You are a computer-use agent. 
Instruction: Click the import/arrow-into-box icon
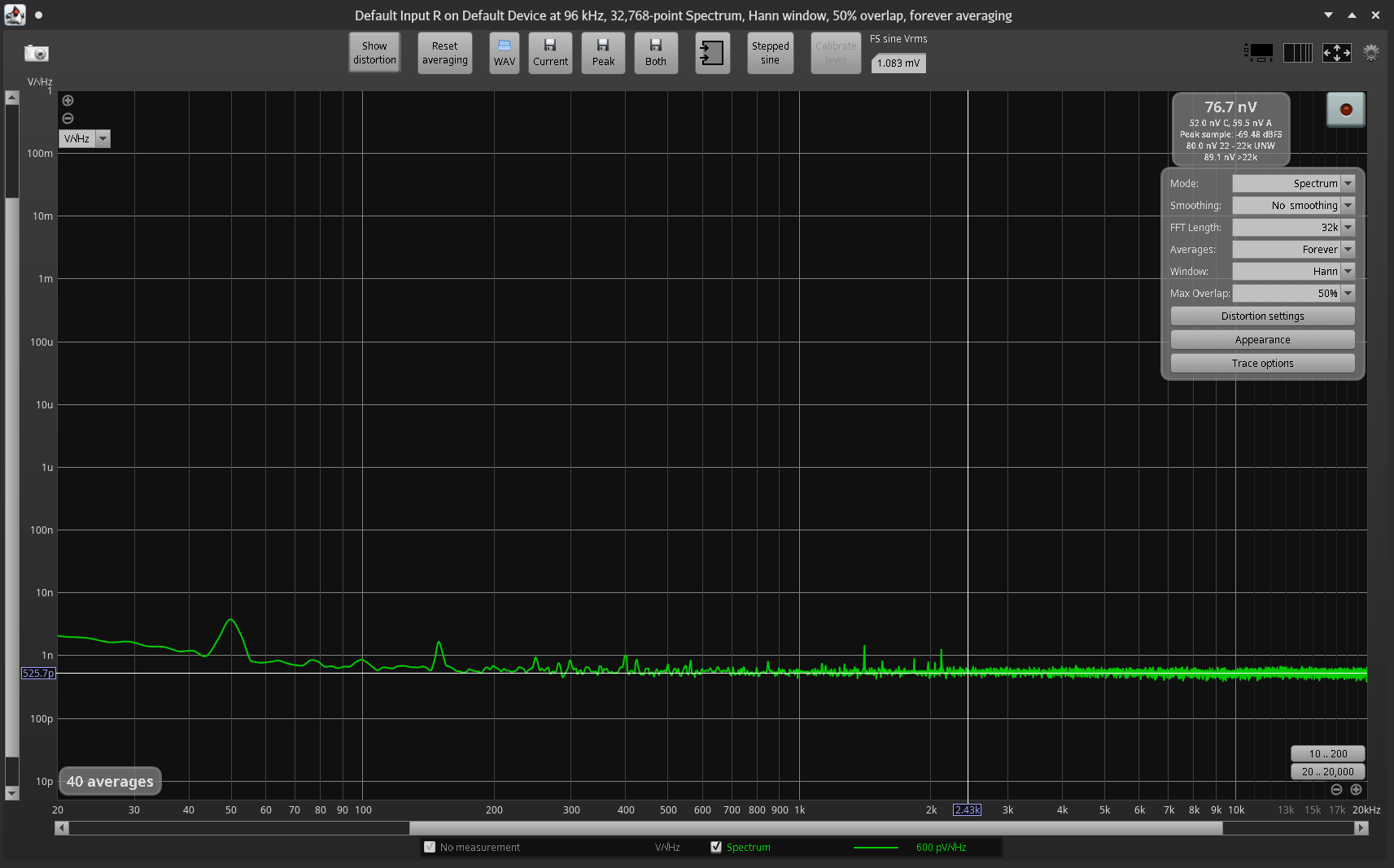click(712, 53)
